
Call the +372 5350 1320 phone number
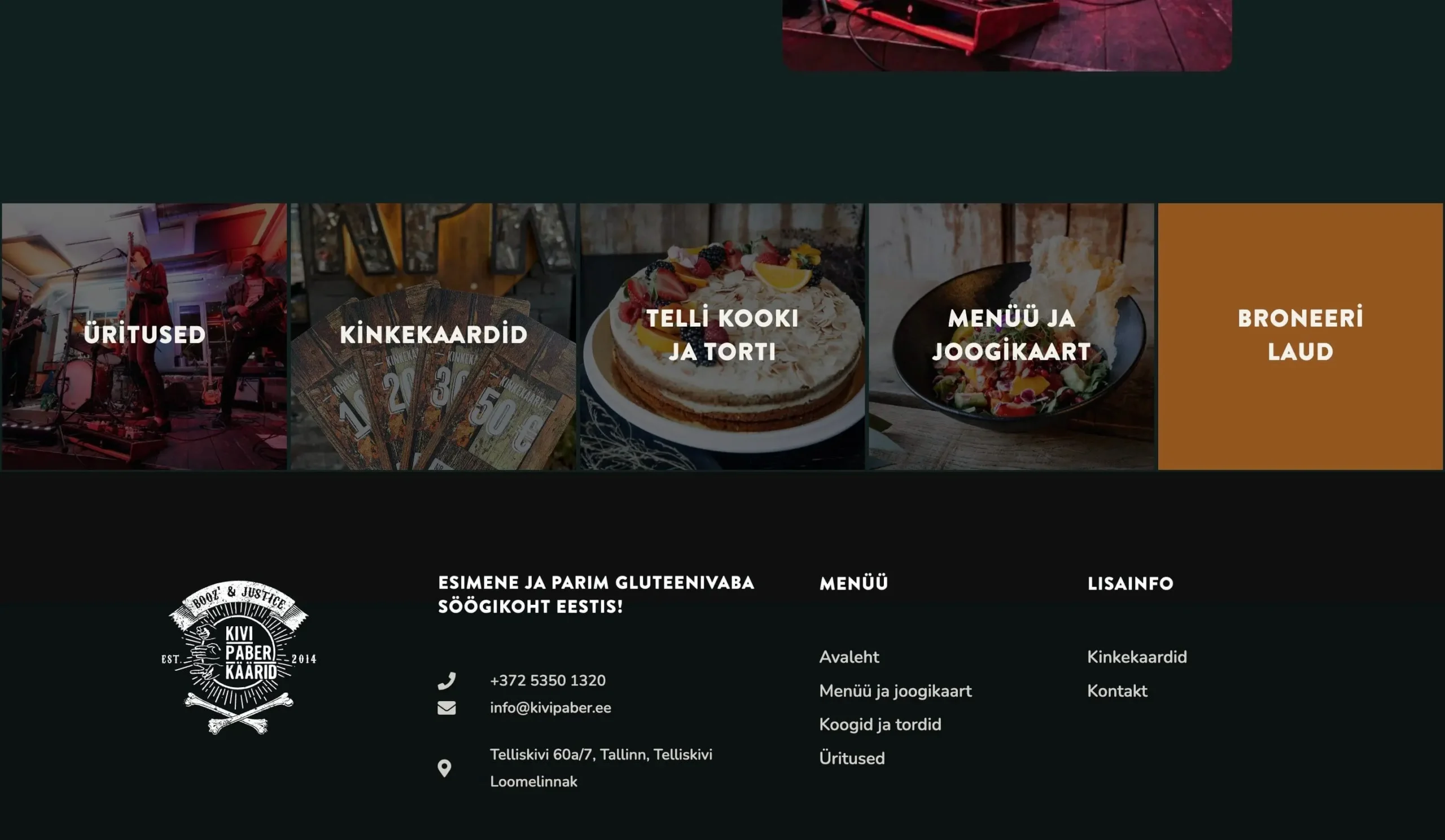(548, 681)
